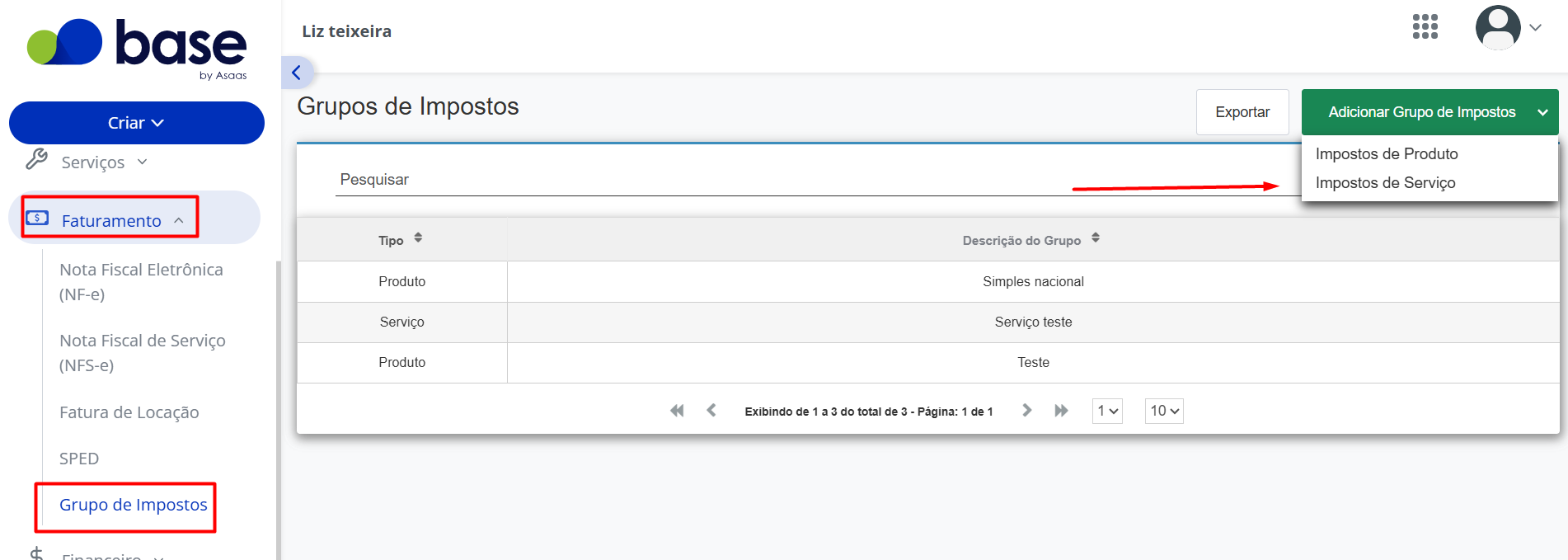Go to the first page icon
The width and height of the screenshot is (1568, 560).
pos(677,411)
